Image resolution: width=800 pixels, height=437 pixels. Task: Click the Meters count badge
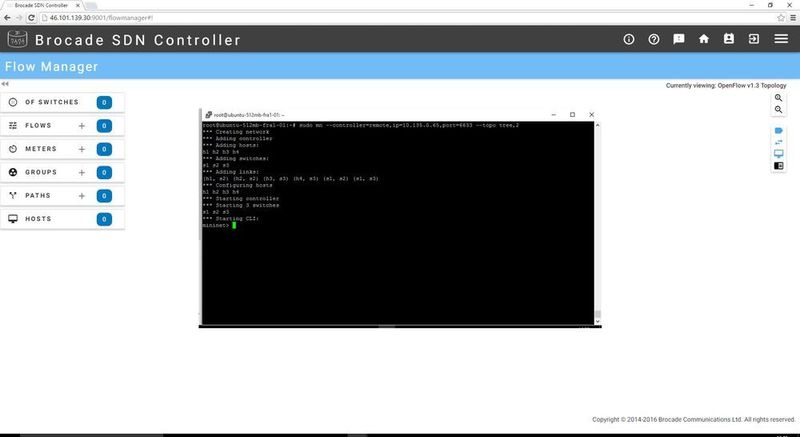104,149
